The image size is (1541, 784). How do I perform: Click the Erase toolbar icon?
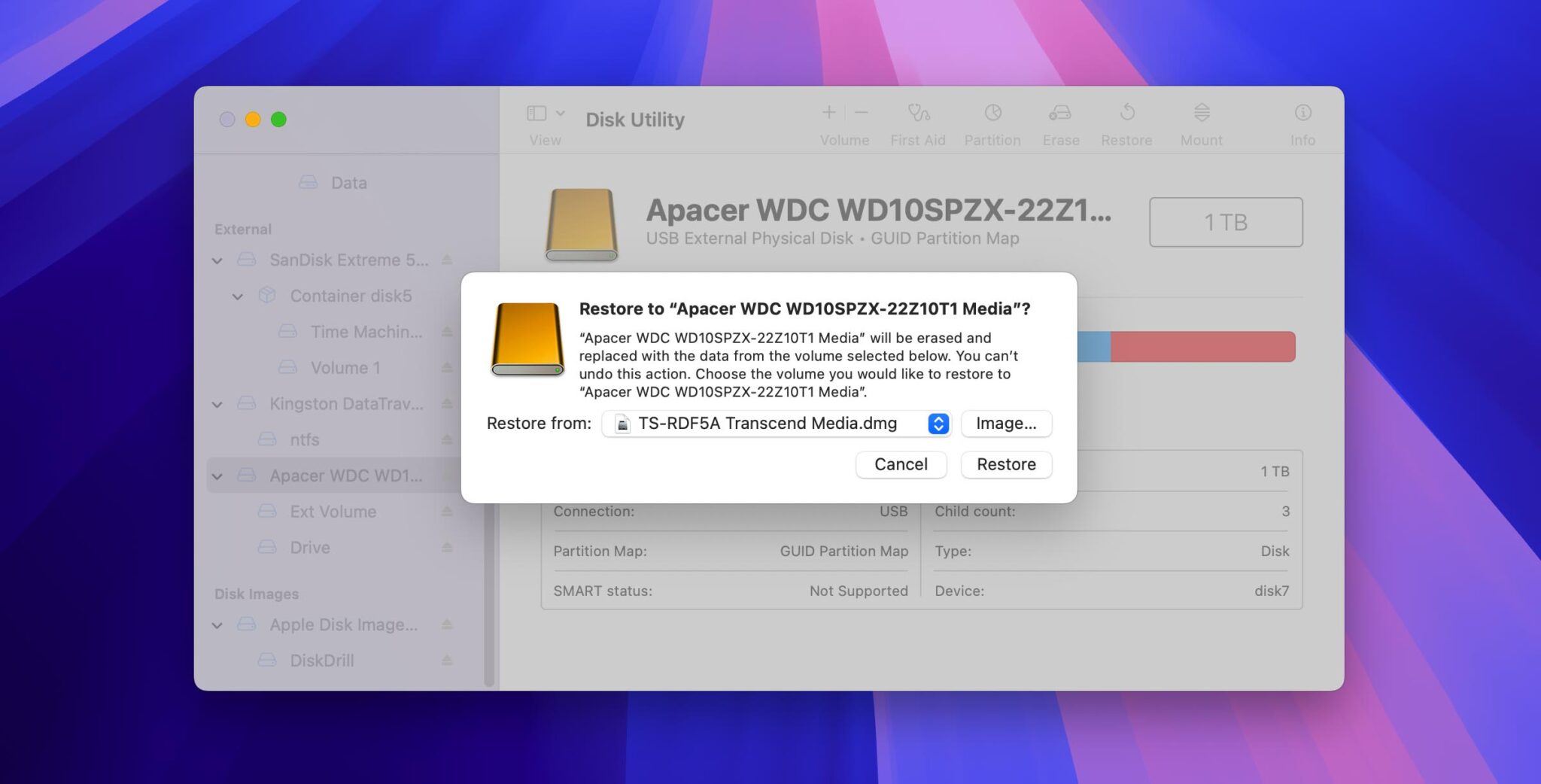(x=1060, y=113)
